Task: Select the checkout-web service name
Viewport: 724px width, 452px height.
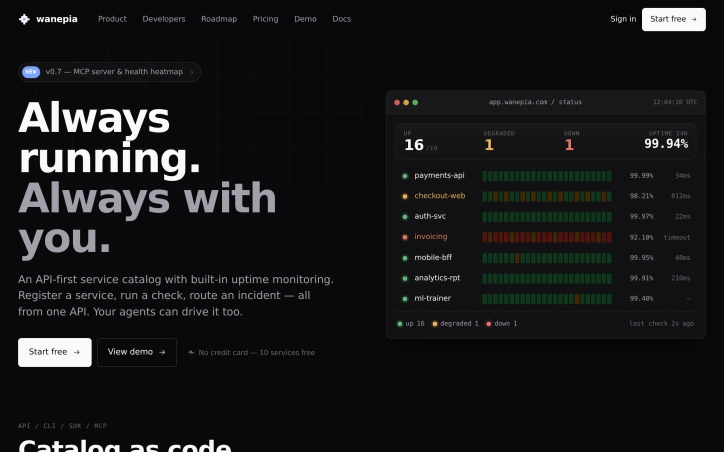Action: pos(440,196)
